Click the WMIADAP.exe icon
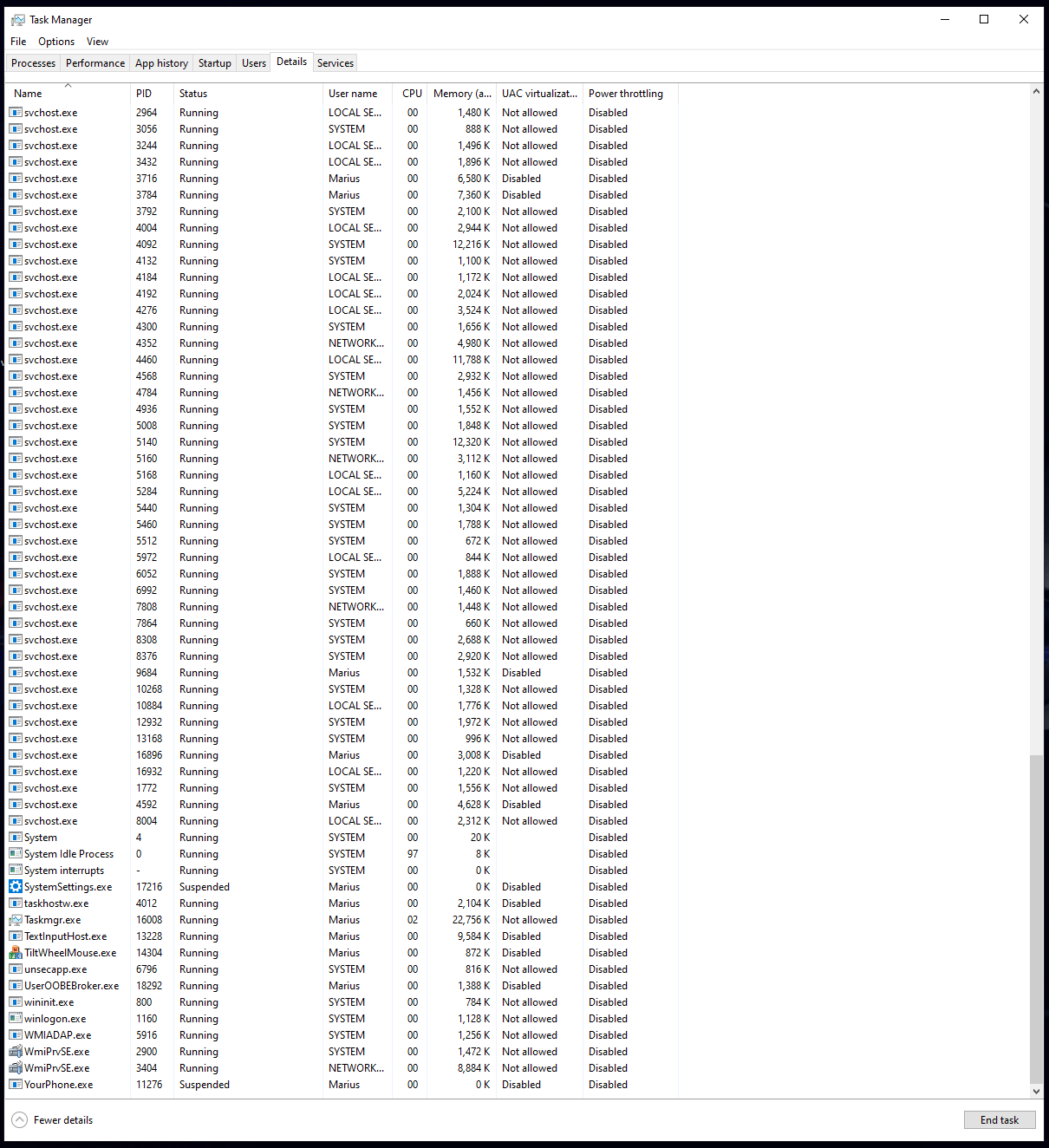The width and height of the screenshot is (1049, 1148). [x=16, y=1035]
